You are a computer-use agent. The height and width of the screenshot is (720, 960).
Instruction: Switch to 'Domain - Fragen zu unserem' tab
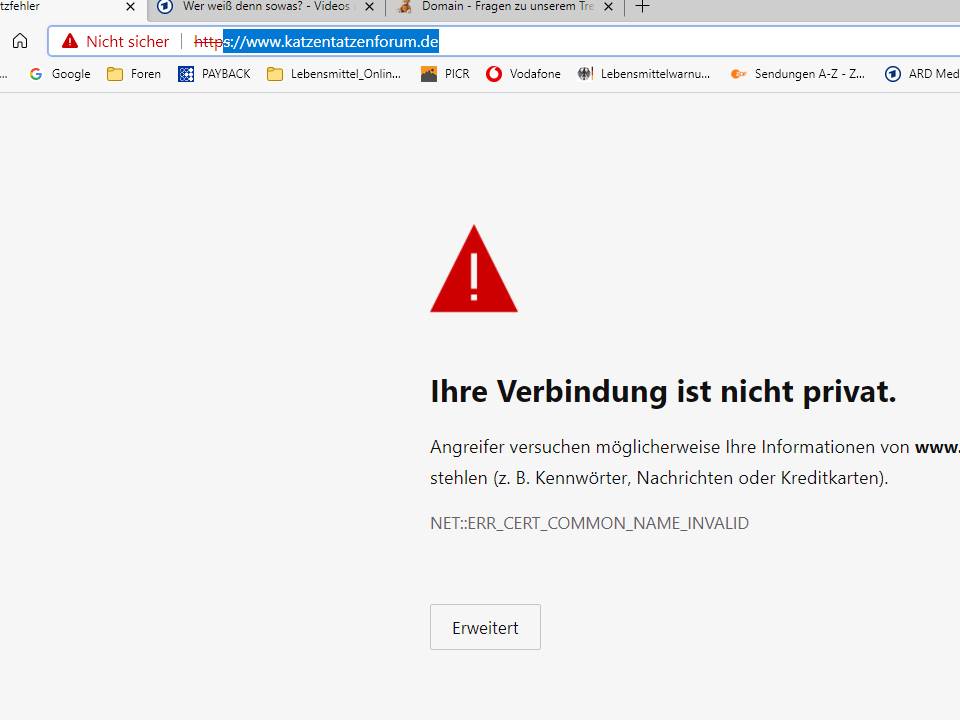tap(496, 7)
